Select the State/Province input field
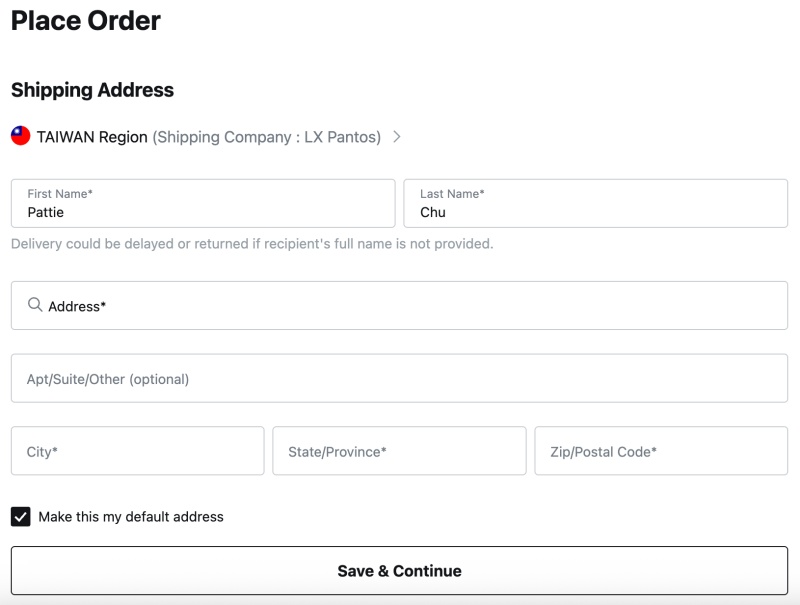800x605 pixels. (399, 452)
